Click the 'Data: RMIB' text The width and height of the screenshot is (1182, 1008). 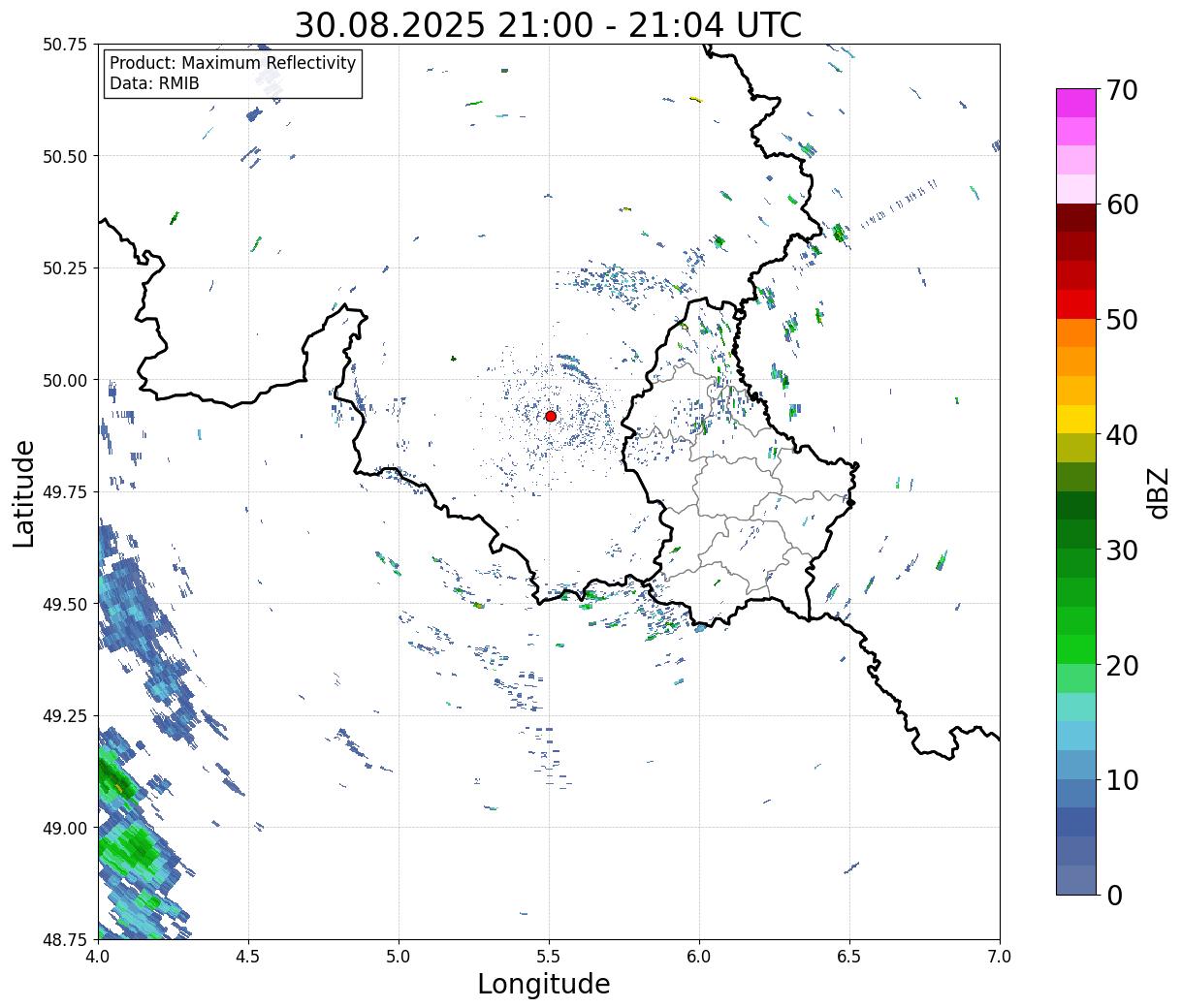click(154, 83)
